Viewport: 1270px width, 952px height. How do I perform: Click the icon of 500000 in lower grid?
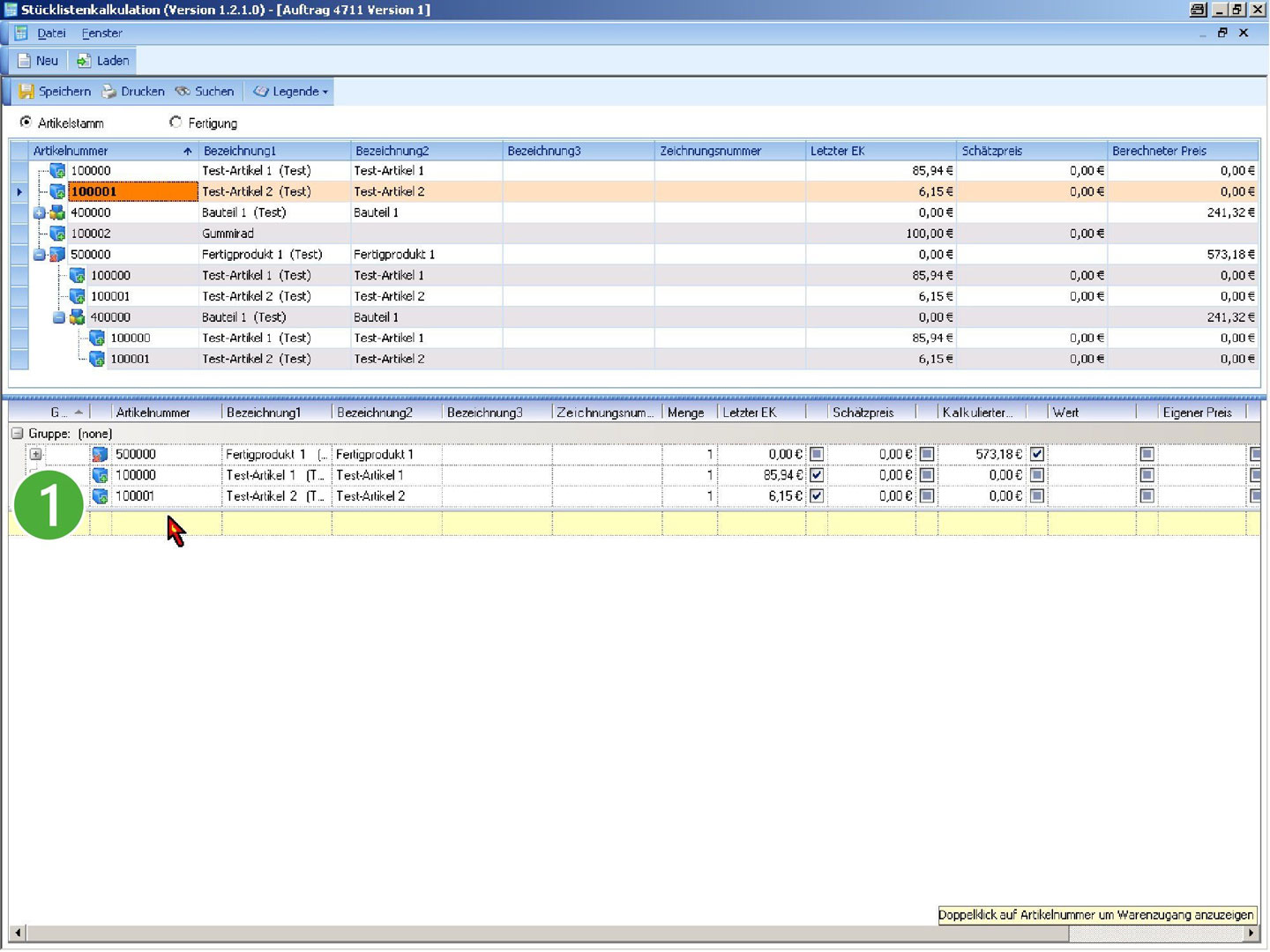(101, 455)
